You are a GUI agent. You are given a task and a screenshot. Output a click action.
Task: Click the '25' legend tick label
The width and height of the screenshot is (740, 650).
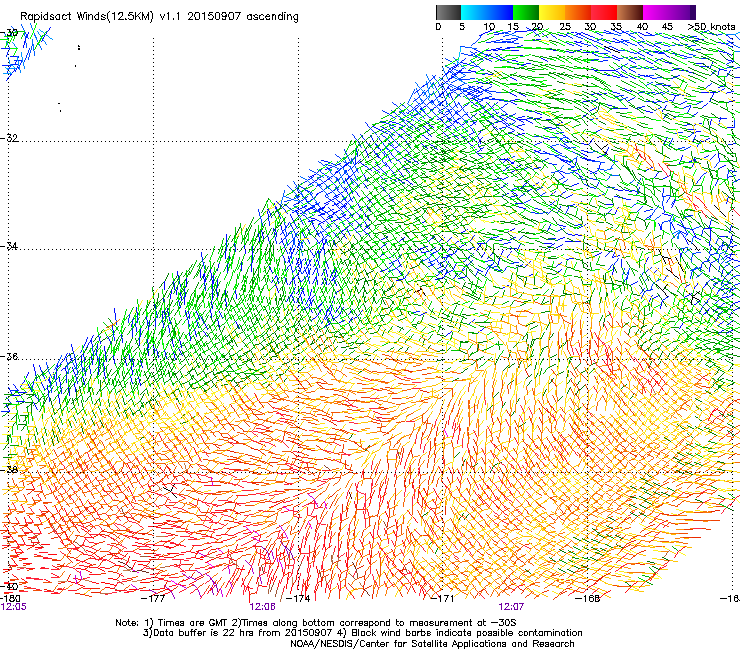(565, 26)
